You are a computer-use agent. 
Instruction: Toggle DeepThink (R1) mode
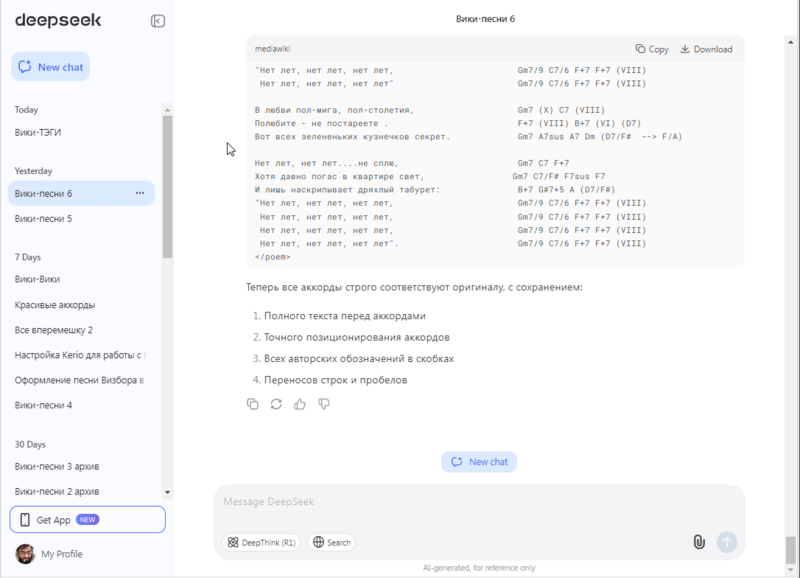[x=261, y=542]
